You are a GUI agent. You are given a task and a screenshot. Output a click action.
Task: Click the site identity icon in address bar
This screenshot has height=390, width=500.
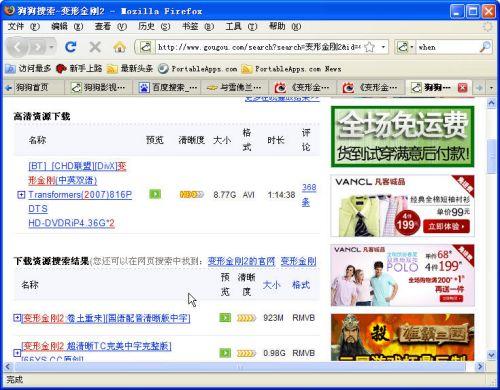click(x=146, y=47)
